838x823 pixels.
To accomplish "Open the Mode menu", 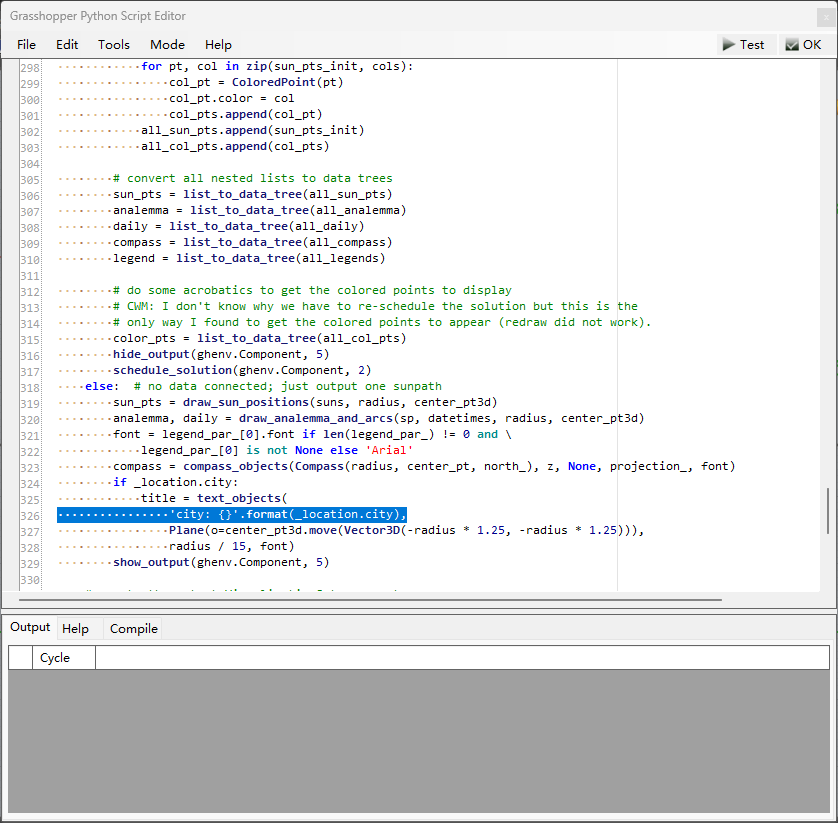I will [x=167, y=45].
